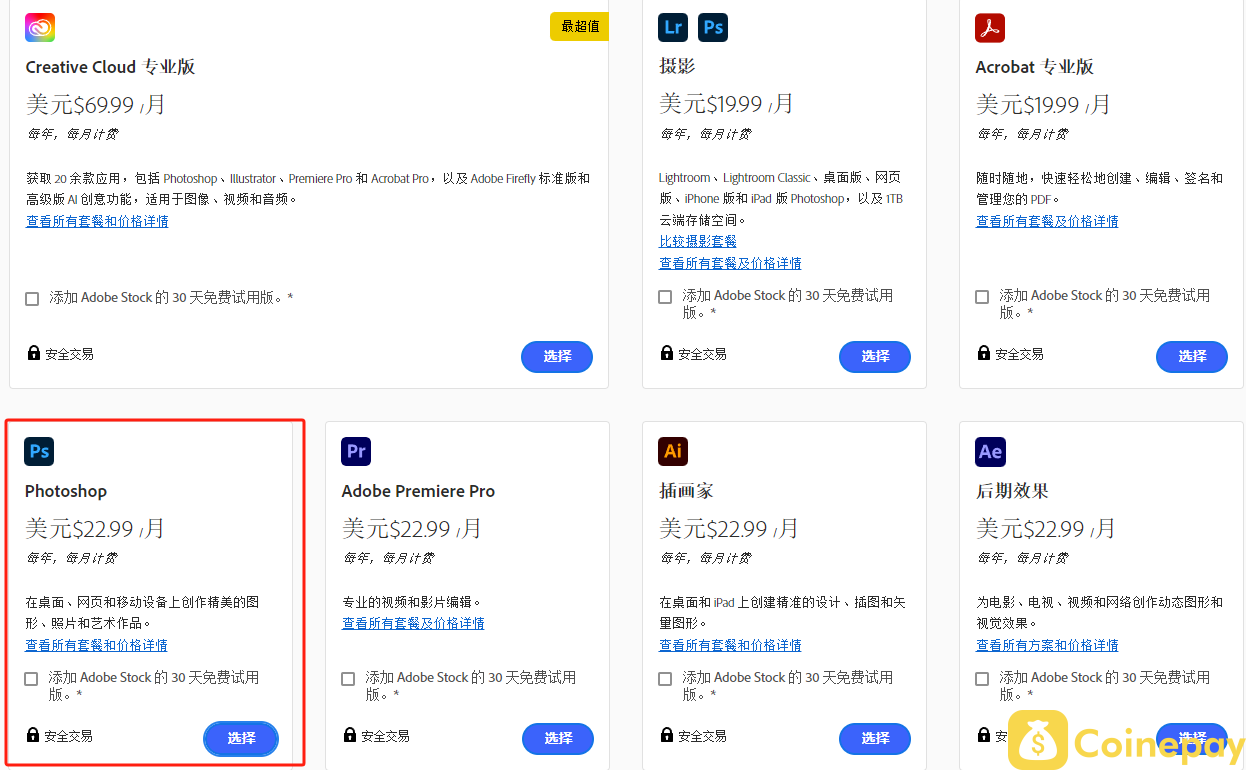Open 查看所有套餐和价格详情 under Creative Cloud
Screen dimensions: 1246x770
coord(97,222)
